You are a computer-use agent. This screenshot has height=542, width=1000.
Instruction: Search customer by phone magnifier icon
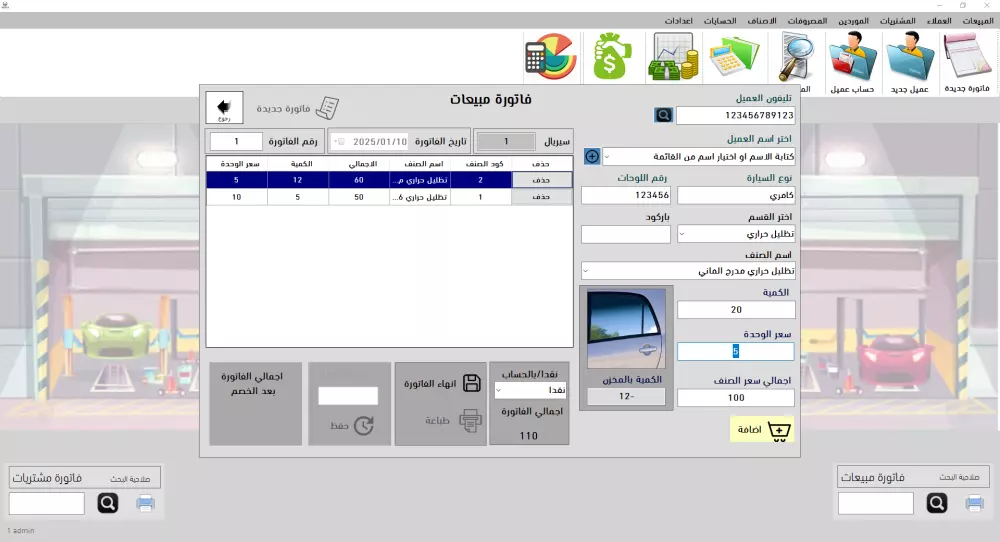click(x=663, y=115)
